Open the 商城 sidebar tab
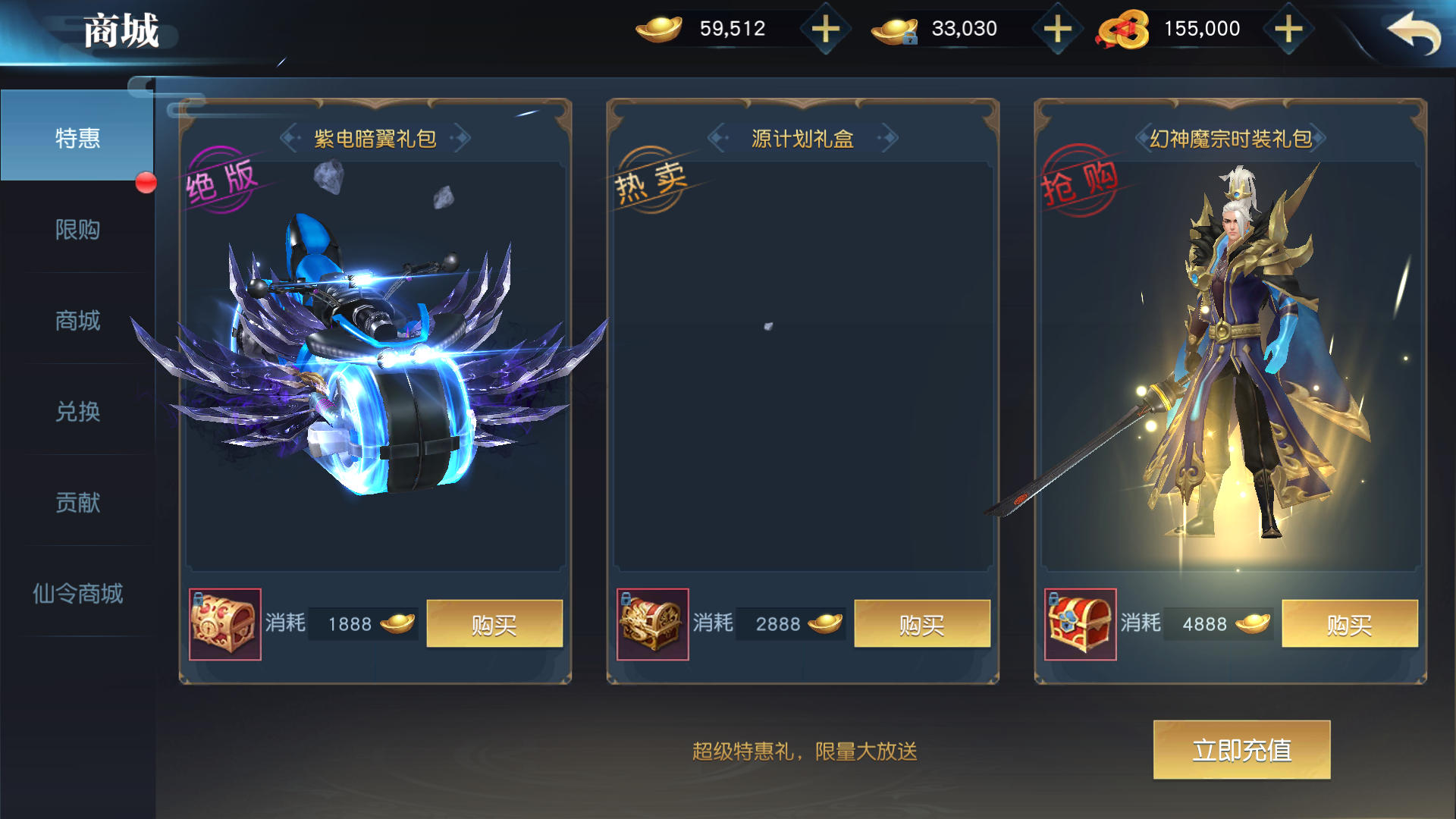The height and width of the screenshot is (819, 1456). (77, 320)
